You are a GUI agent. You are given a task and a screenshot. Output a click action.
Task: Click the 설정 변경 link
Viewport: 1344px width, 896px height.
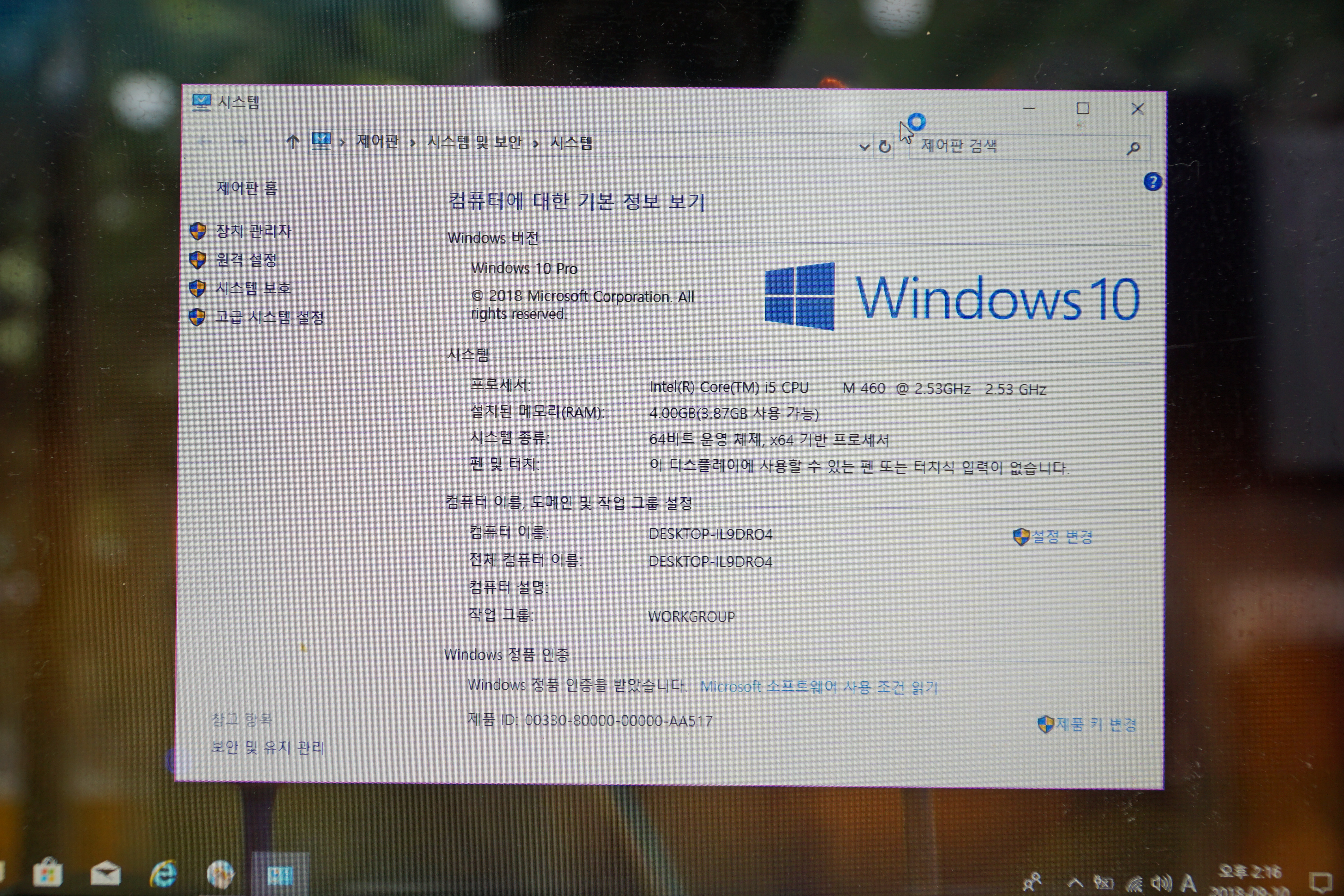coord(1062,536)
